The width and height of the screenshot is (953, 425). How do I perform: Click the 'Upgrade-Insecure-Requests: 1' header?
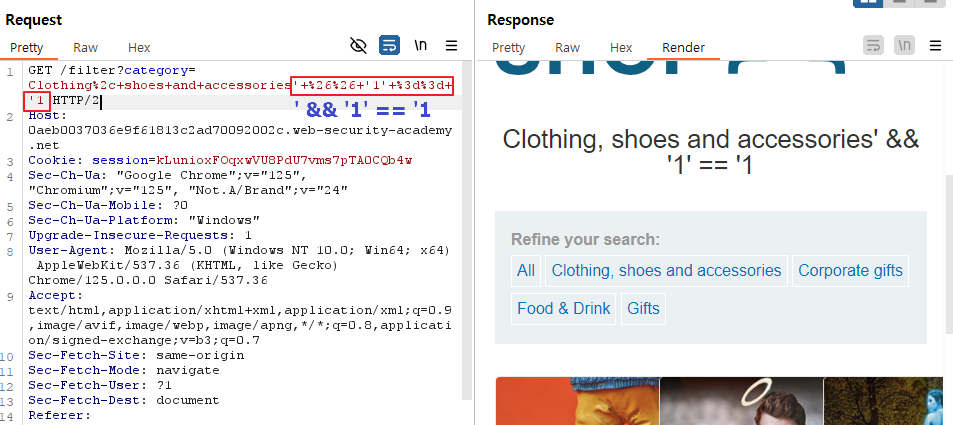[140, 235]
